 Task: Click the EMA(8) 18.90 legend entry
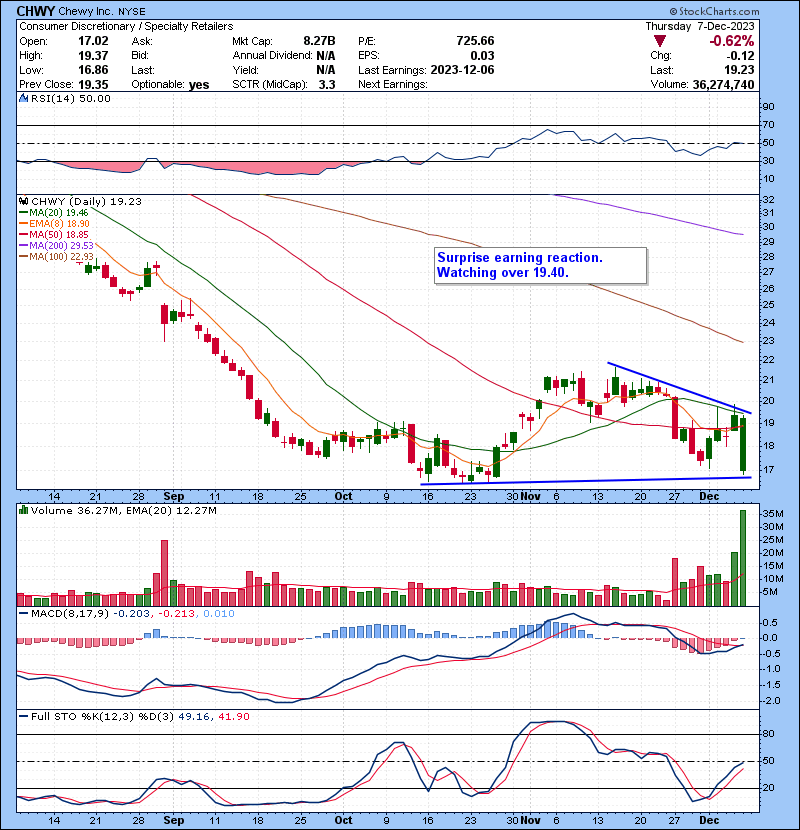(x=55, y=224)
